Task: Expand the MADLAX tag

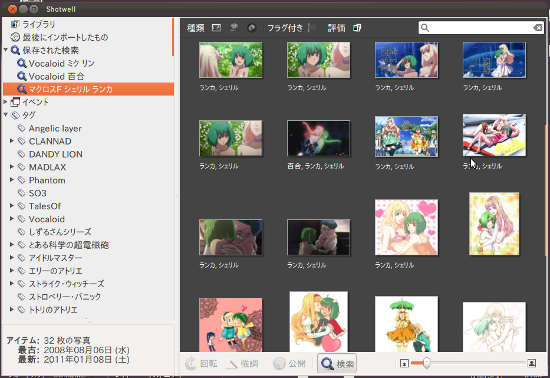Action: [x=12, y=167]
